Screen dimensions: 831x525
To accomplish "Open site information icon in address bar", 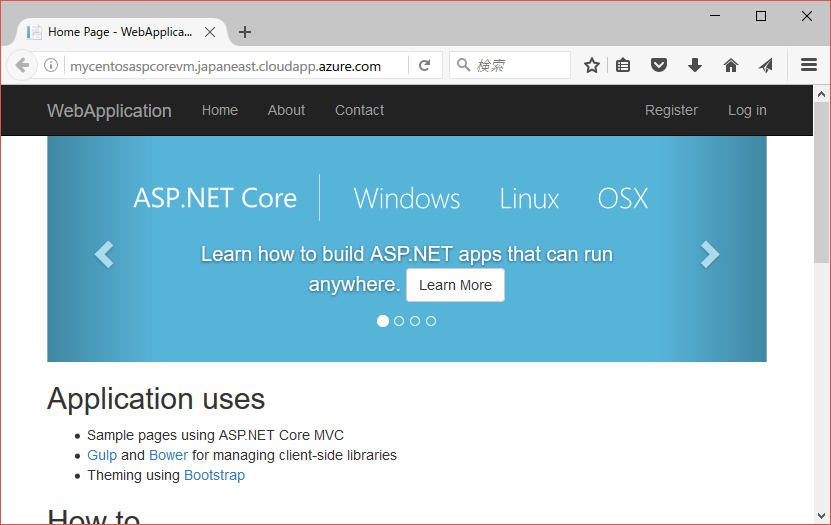I will tap(51, 65).
